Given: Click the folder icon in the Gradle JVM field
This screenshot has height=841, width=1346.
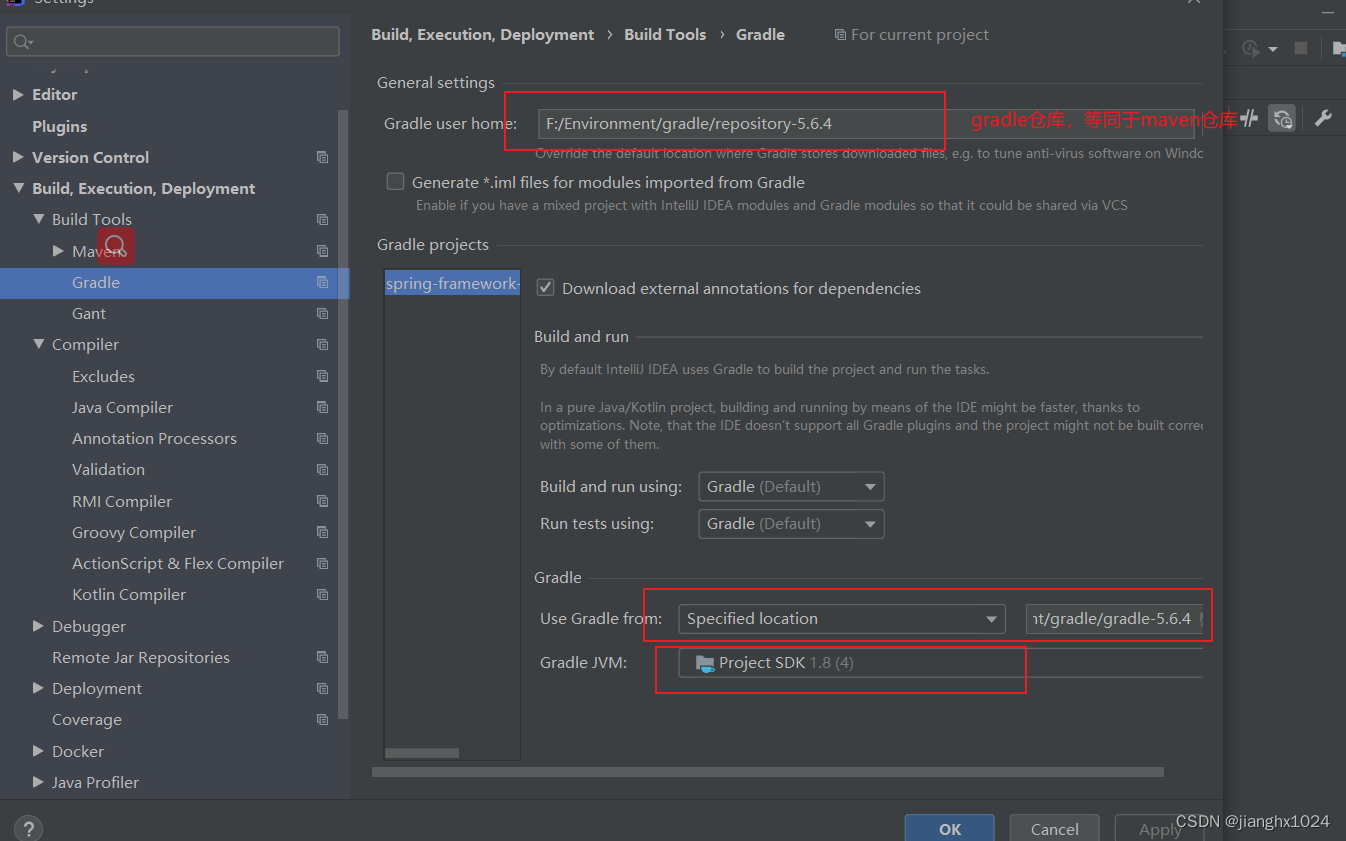Looking at the screenshot, I should tap(705, 663).
